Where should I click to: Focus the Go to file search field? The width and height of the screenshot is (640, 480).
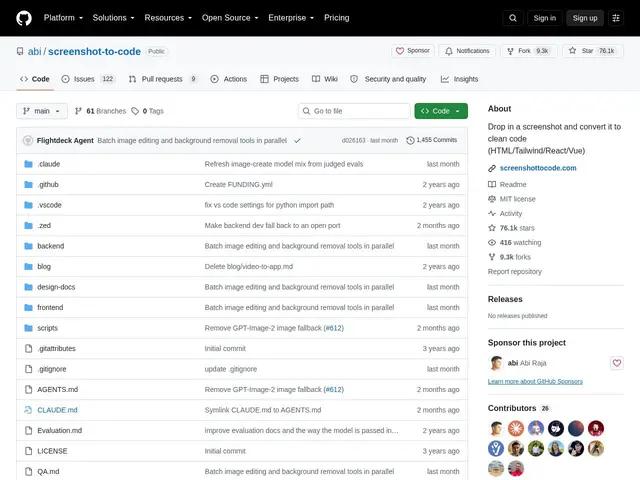click(x=354, y=111)
